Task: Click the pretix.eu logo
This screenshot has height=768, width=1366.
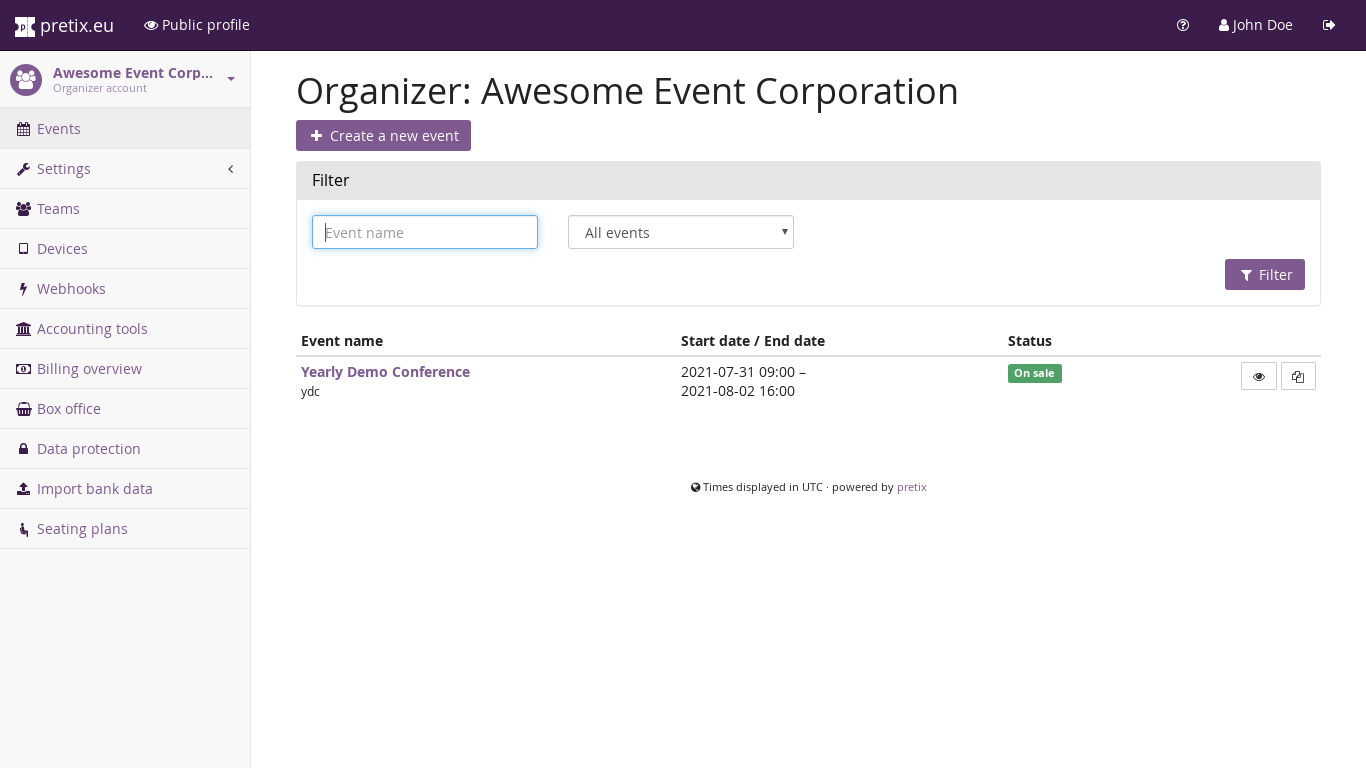Action: click(x=65, y=25)
